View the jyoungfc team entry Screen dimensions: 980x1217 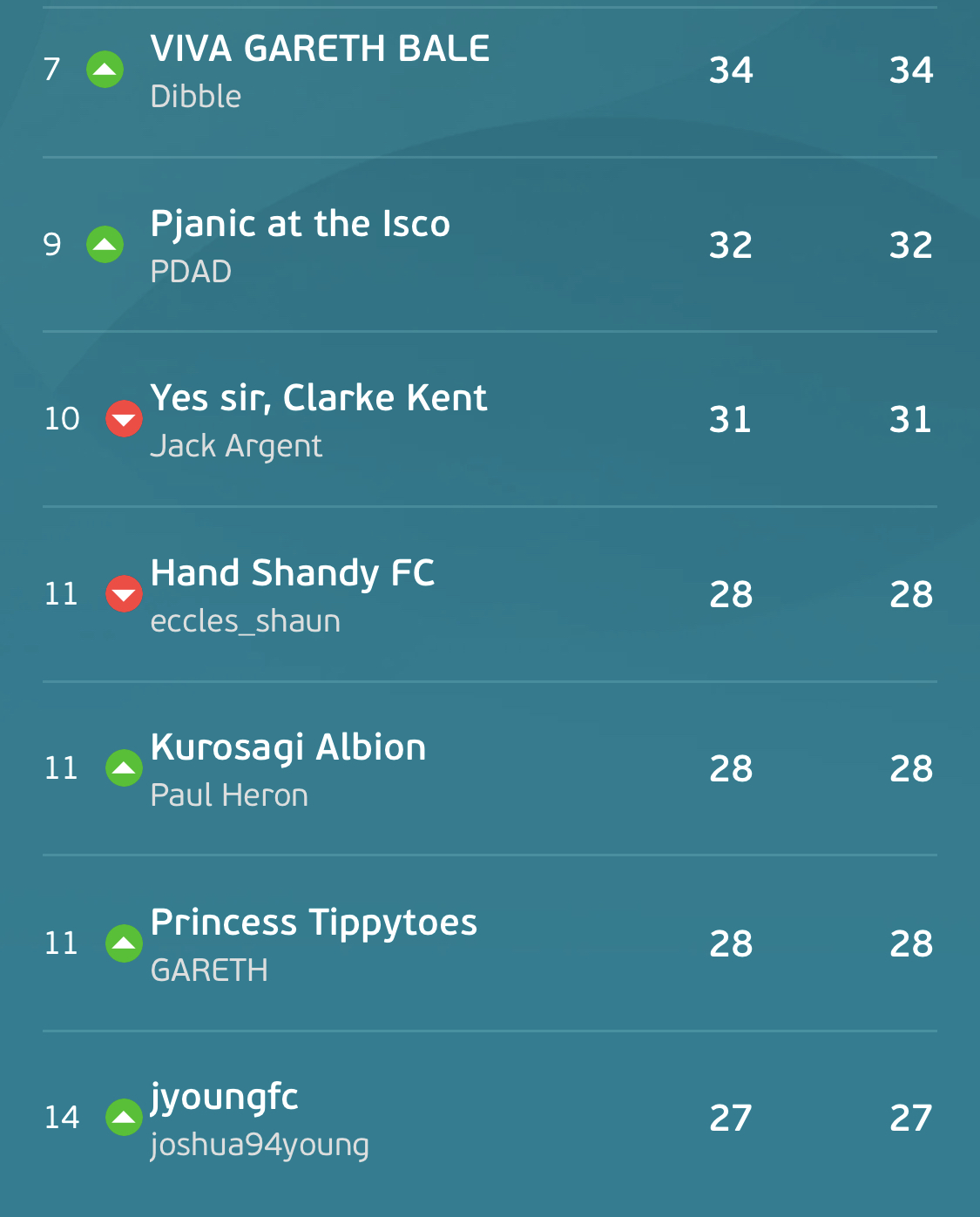click(224, 1098)
